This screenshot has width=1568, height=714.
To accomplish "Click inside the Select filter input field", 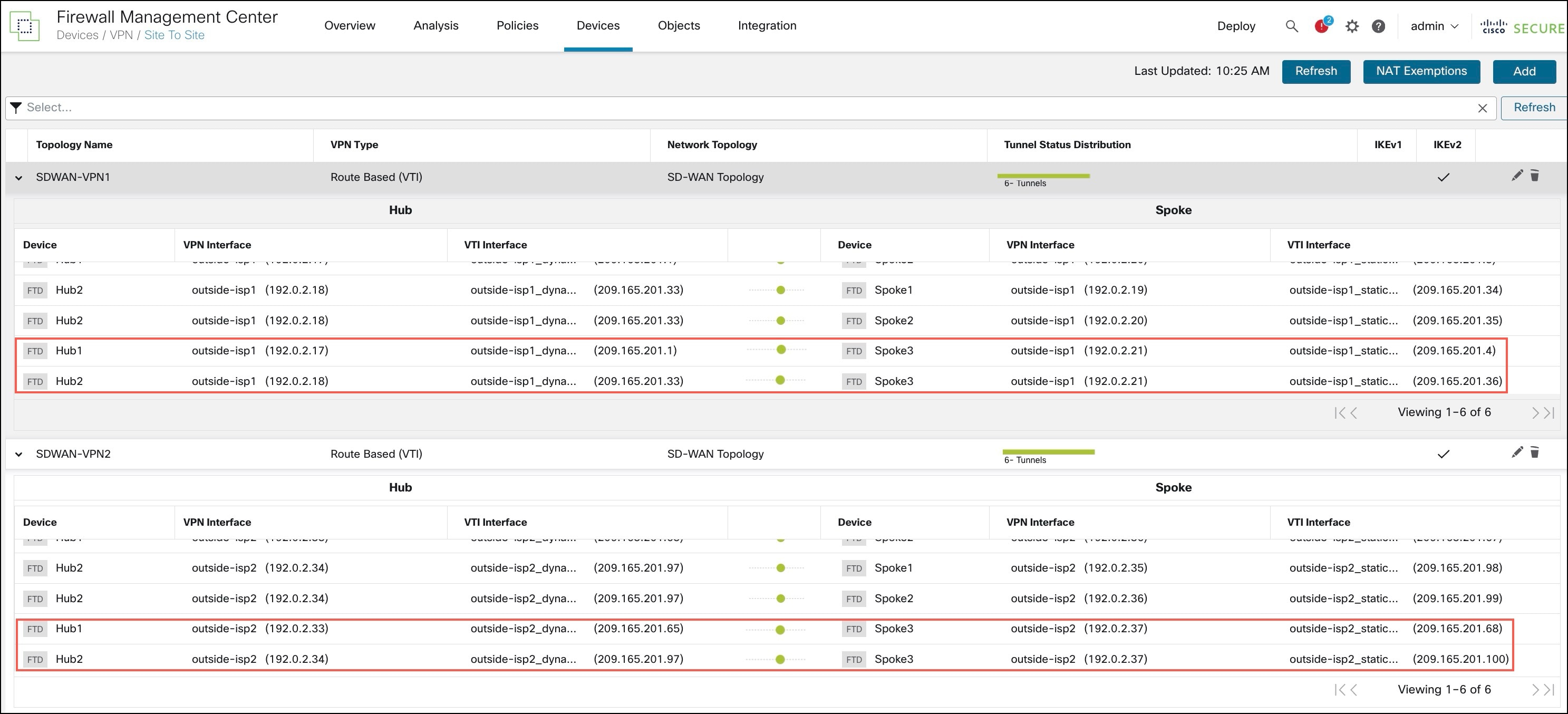I will [182, 108].
